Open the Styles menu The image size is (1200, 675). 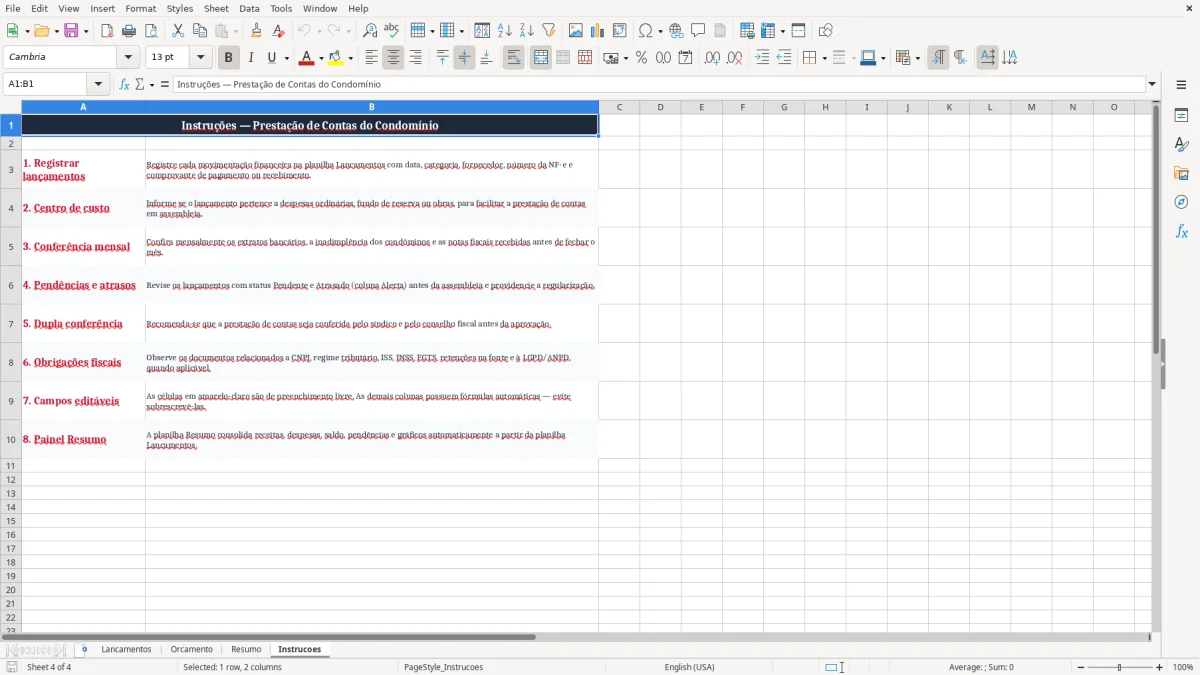point(180,8)
